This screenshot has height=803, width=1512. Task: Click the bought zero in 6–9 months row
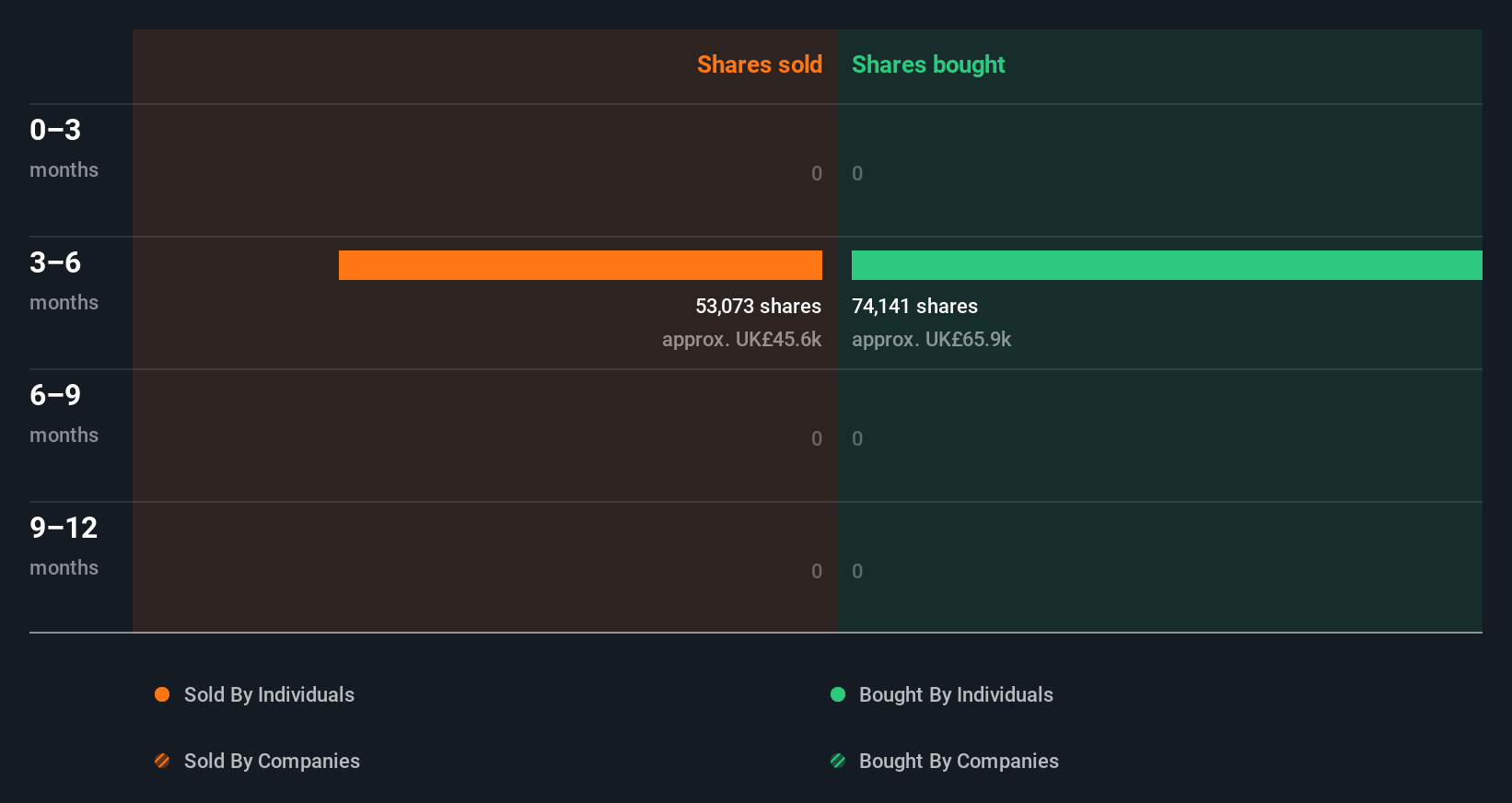[x=857, y=438]
